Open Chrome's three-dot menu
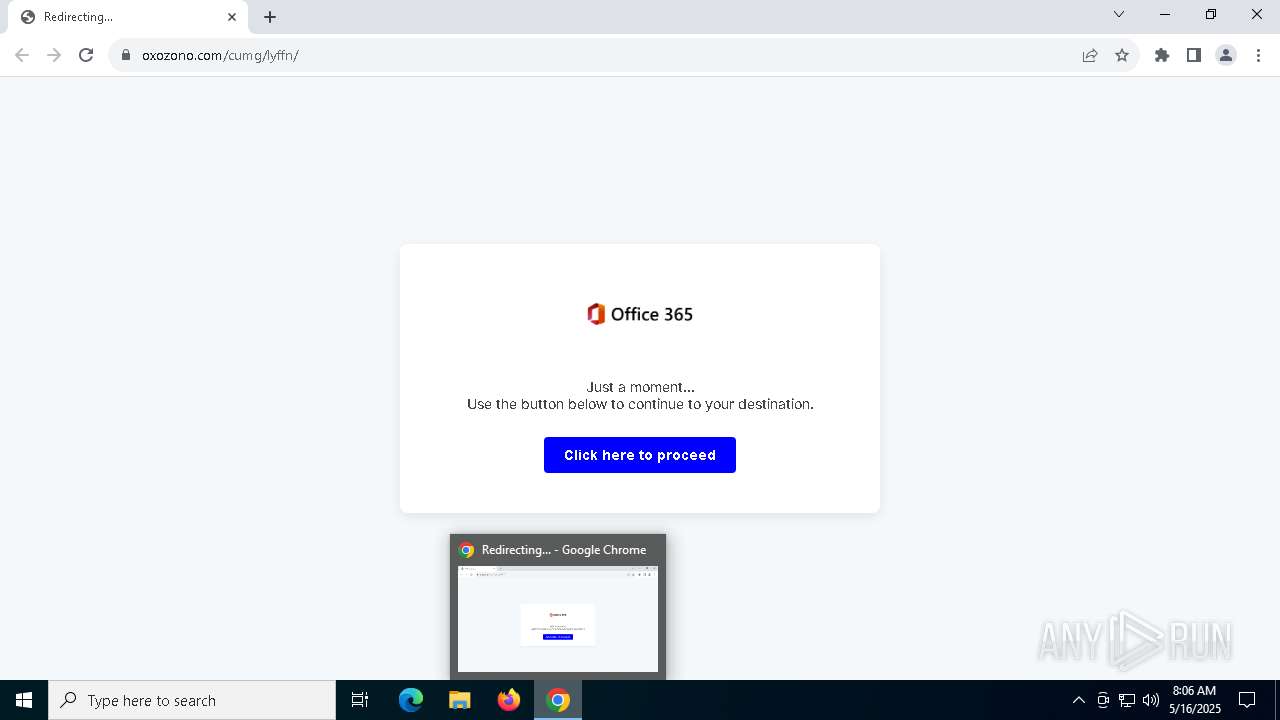The height and width of the screenshot is (720, 1280). click(1258, 55)
